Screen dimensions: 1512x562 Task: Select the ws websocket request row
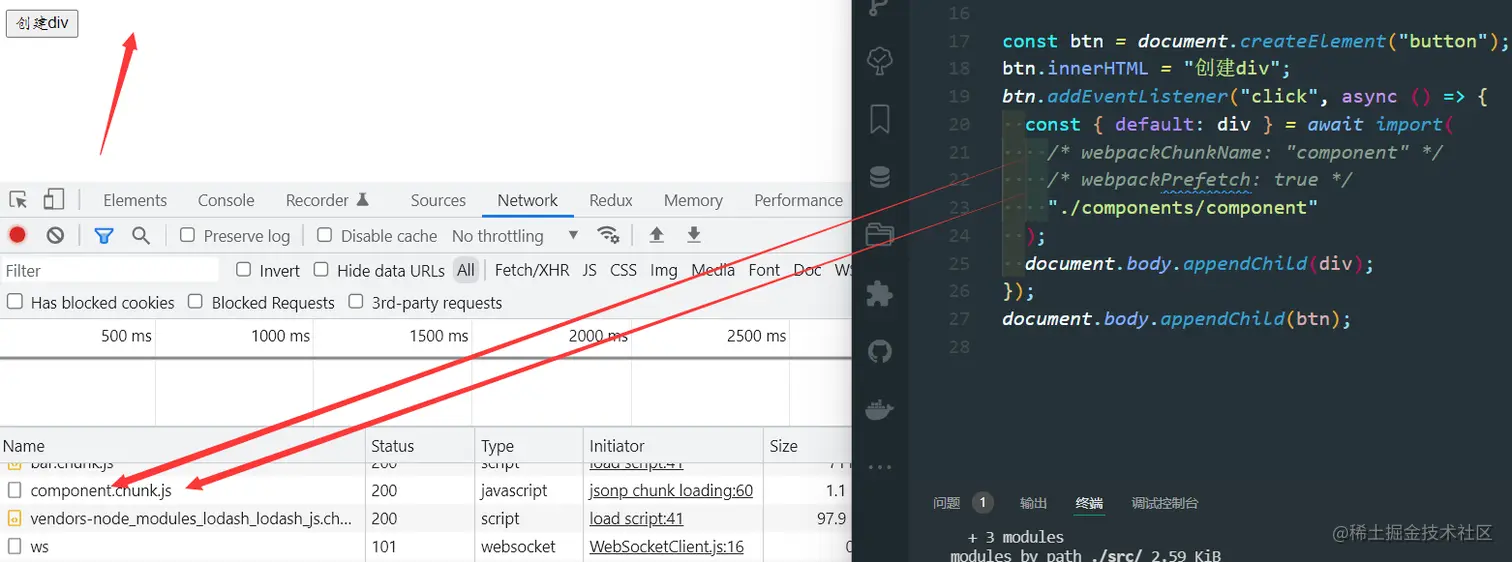coord(425,547)
